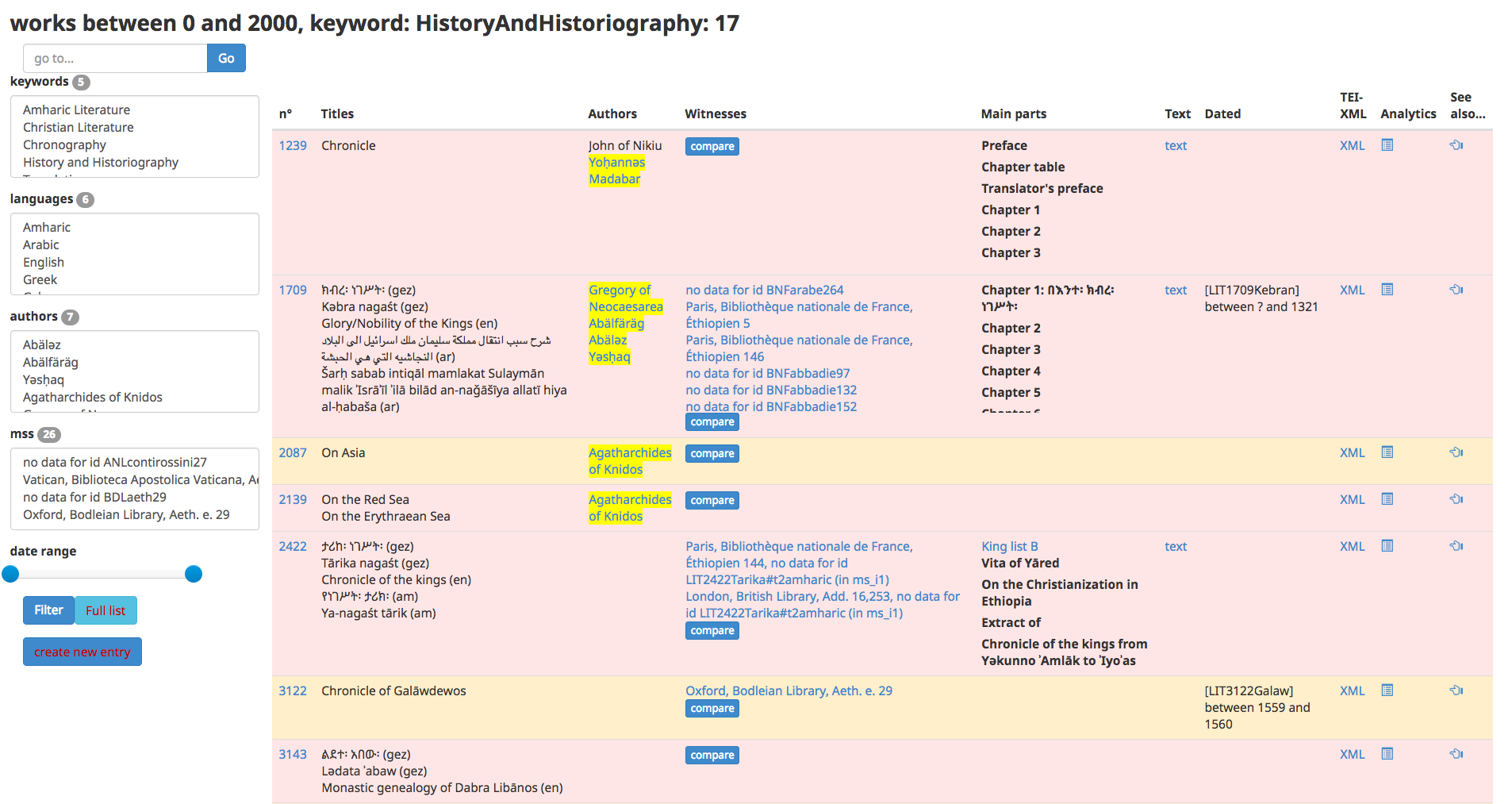This screenshot has width=1512, height=804.
Task: Click compare button in row 2139
Action: 712,500
